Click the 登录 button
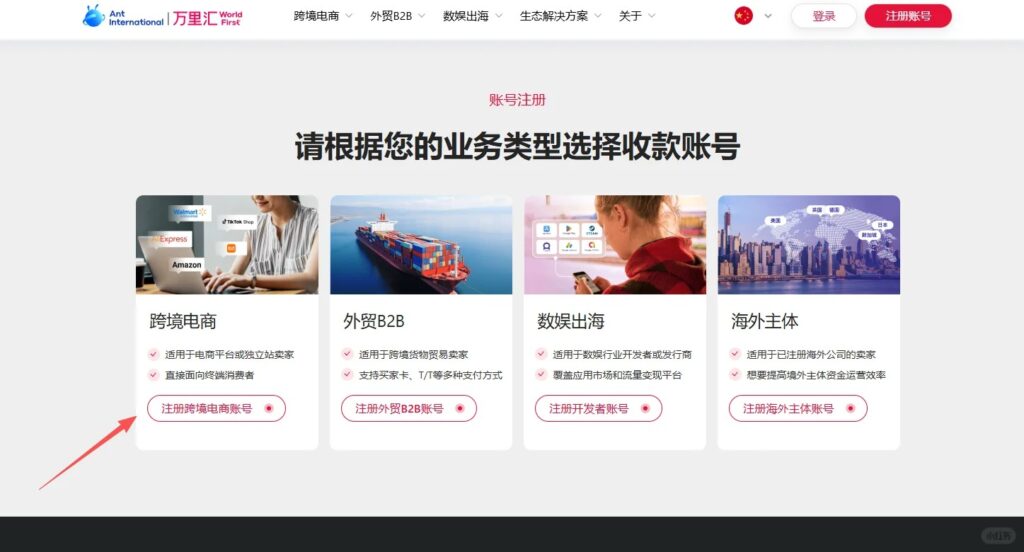Screen dimensions: 1024x552 pyautogui.click(x=824, y=16)
